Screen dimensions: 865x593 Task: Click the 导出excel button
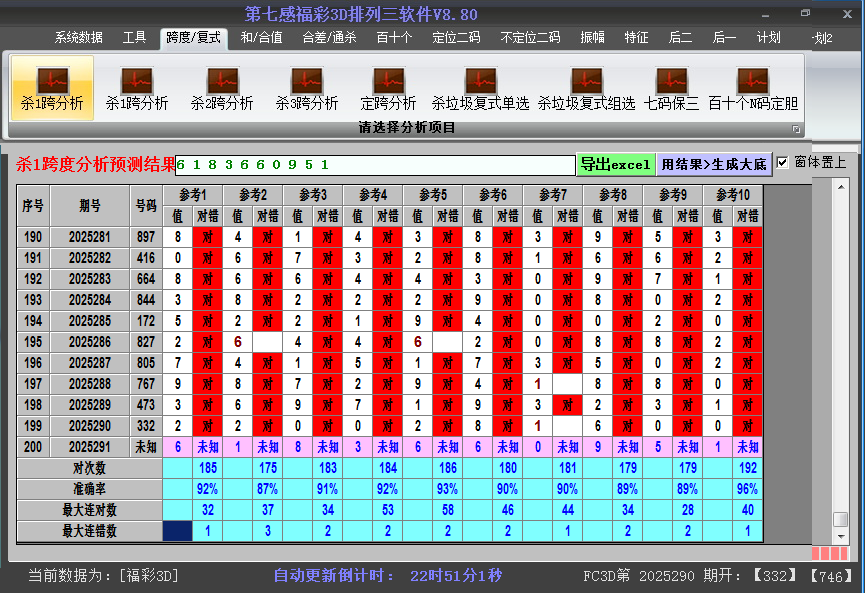615,162
